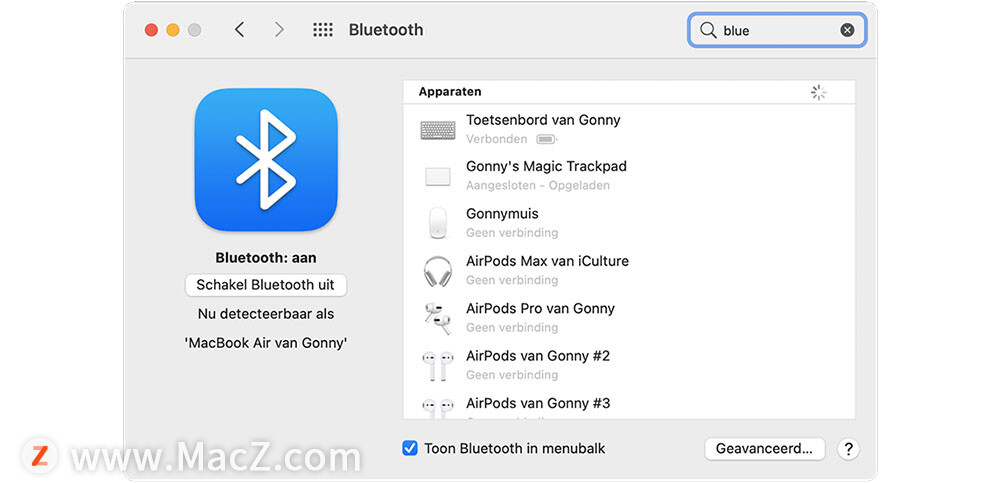Click the large Bluetooth logo icon
This screenshot has height=483, width=1000.
pos(266,159)
